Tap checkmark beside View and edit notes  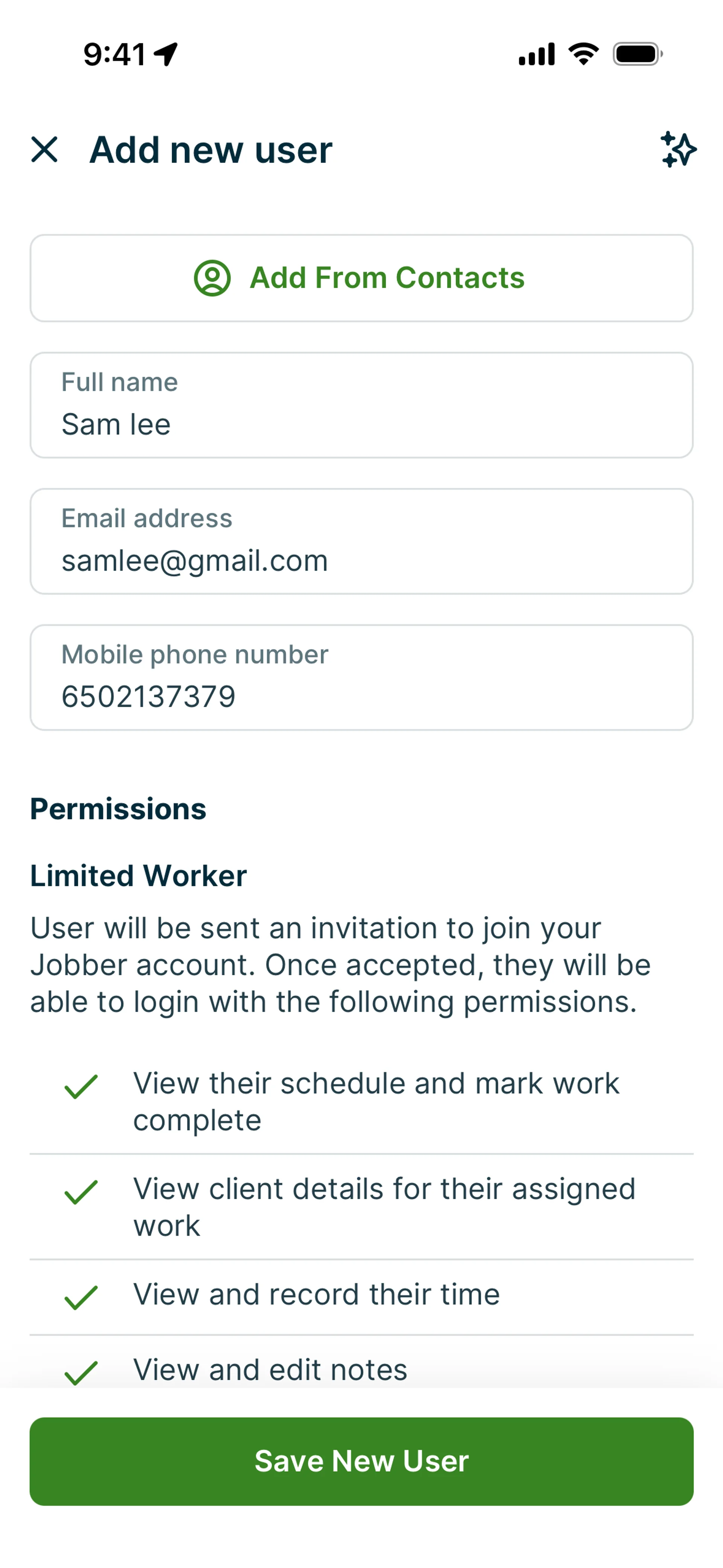[x=81, y=1372]
